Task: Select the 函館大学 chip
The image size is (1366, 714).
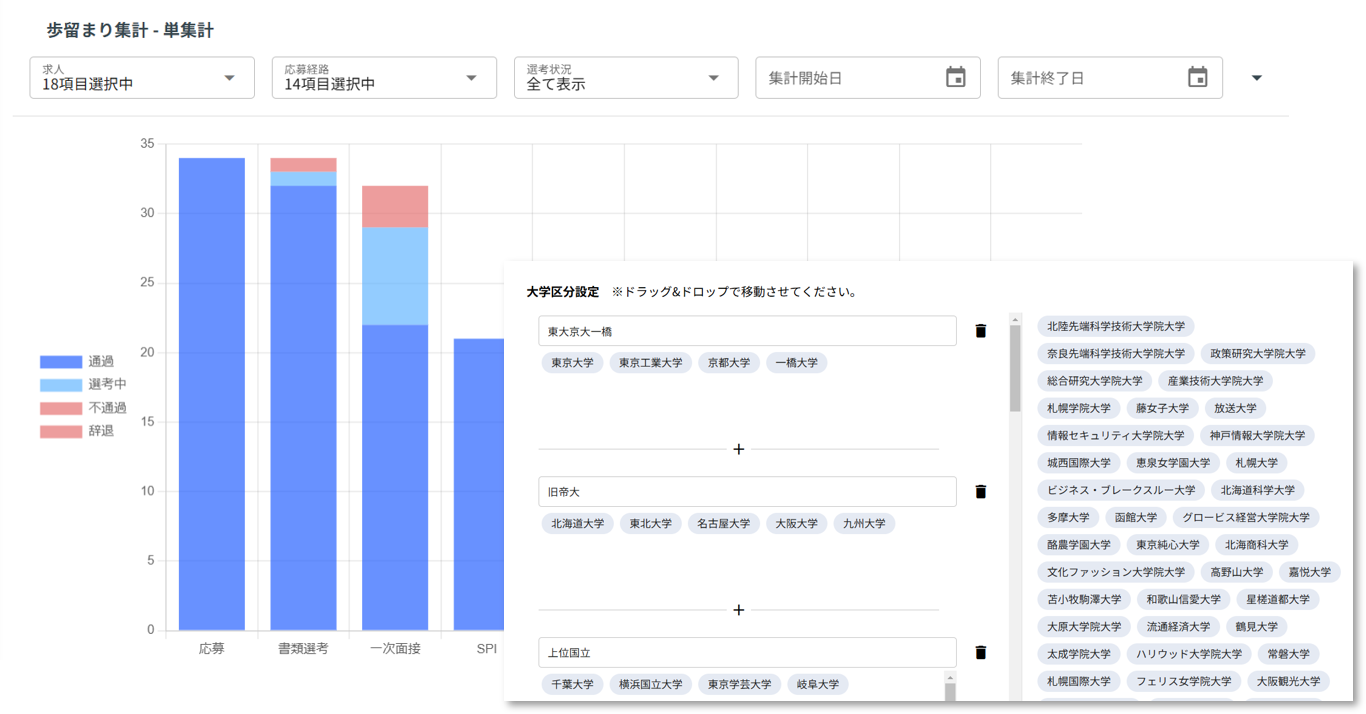Action: tap(1136, 518)
